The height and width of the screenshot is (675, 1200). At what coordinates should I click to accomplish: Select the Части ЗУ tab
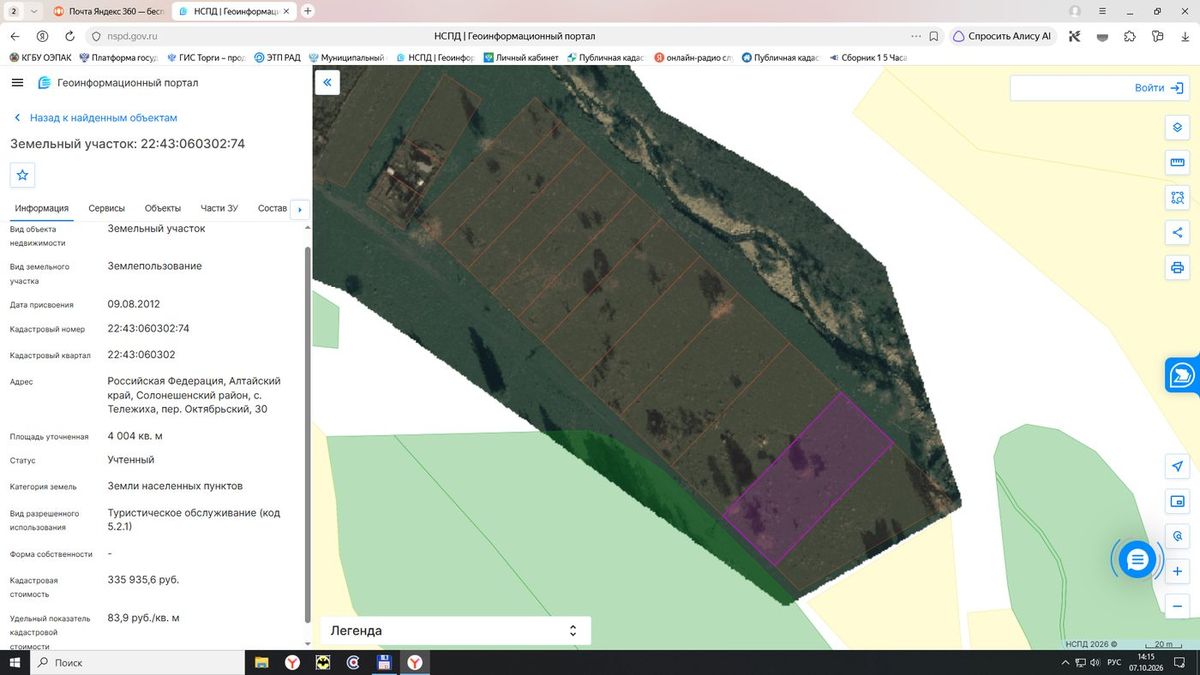219,208
